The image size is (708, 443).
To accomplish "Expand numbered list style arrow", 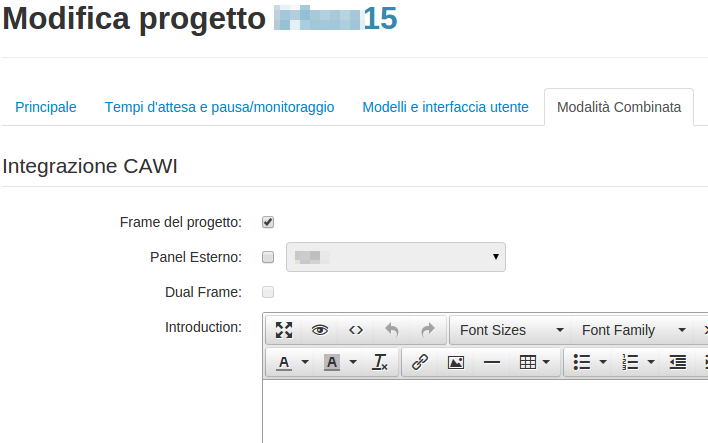I will 651,362.
